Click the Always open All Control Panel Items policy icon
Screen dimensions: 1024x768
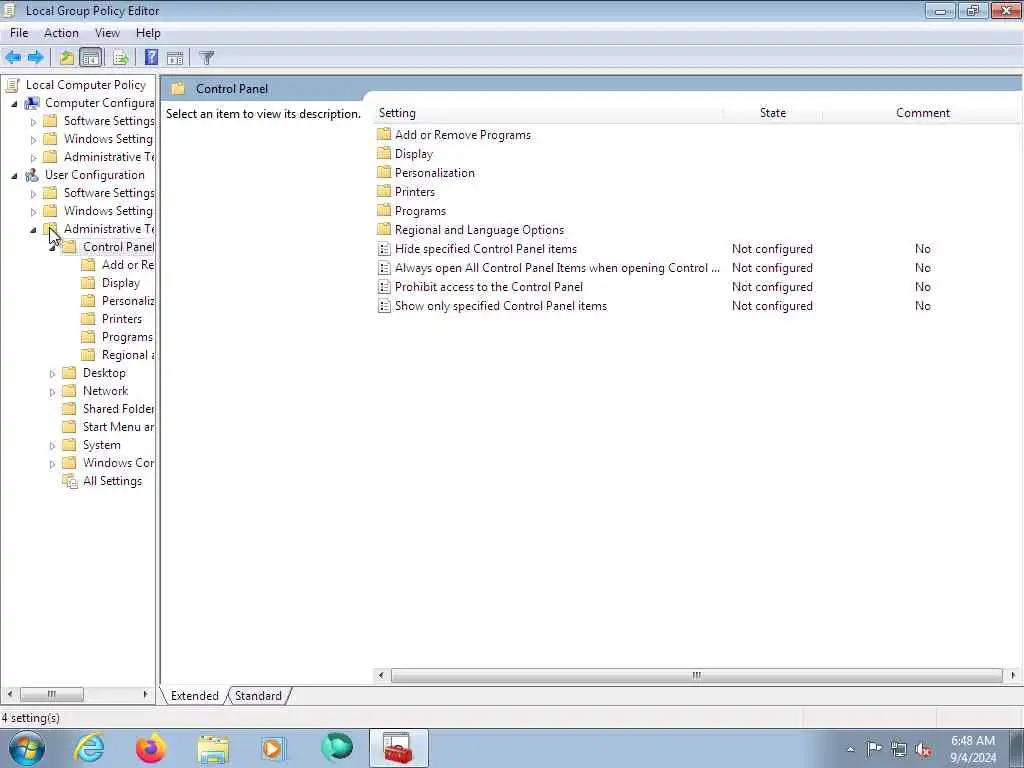(384, 268)
